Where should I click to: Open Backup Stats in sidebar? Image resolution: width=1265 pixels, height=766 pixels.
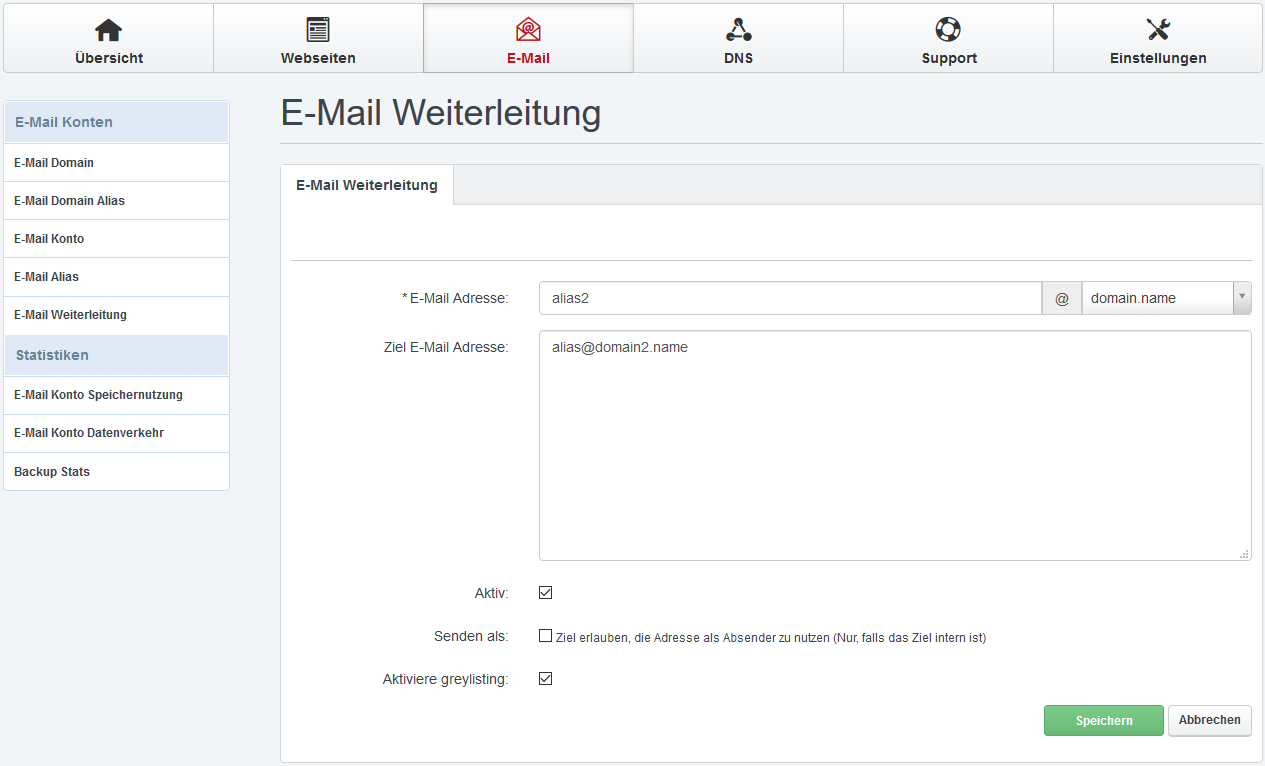[52, 472]
